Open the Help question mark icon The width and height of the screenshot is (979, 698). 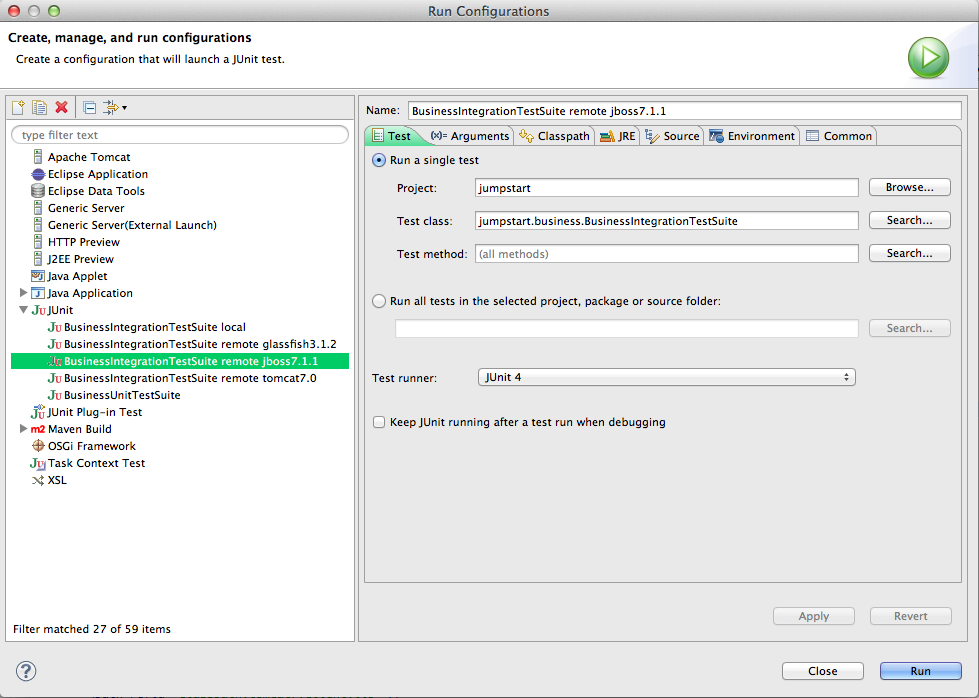[26, 671]
